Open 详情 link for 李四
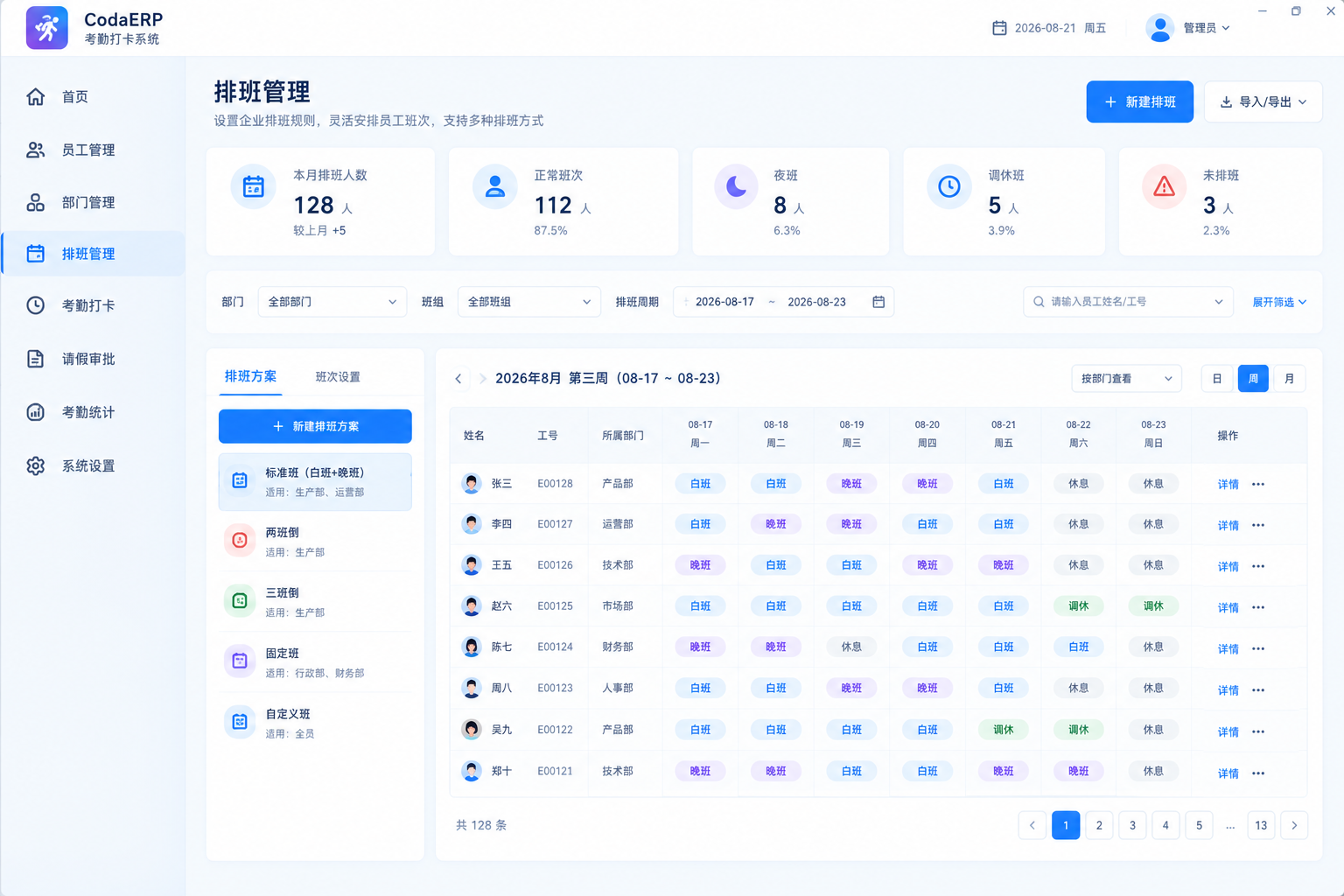 click(1228, 525)
